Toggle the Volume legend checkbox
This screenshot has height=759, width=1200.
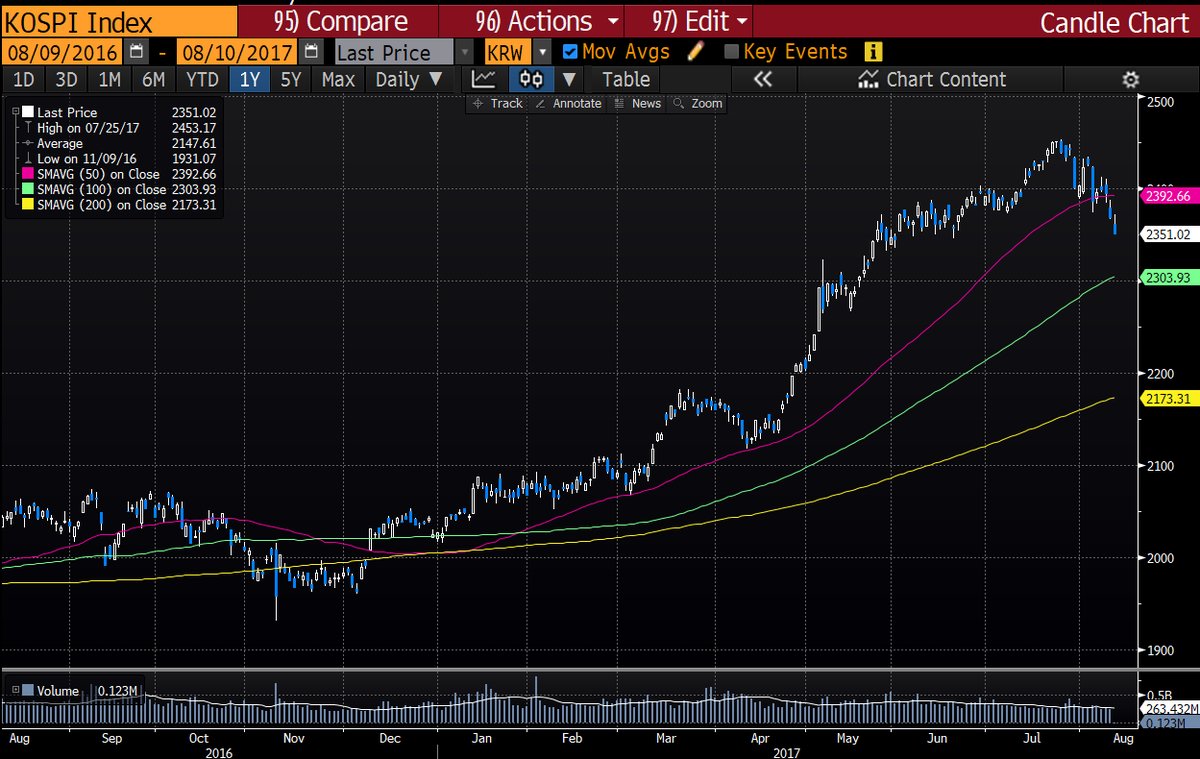coord(27,690)
